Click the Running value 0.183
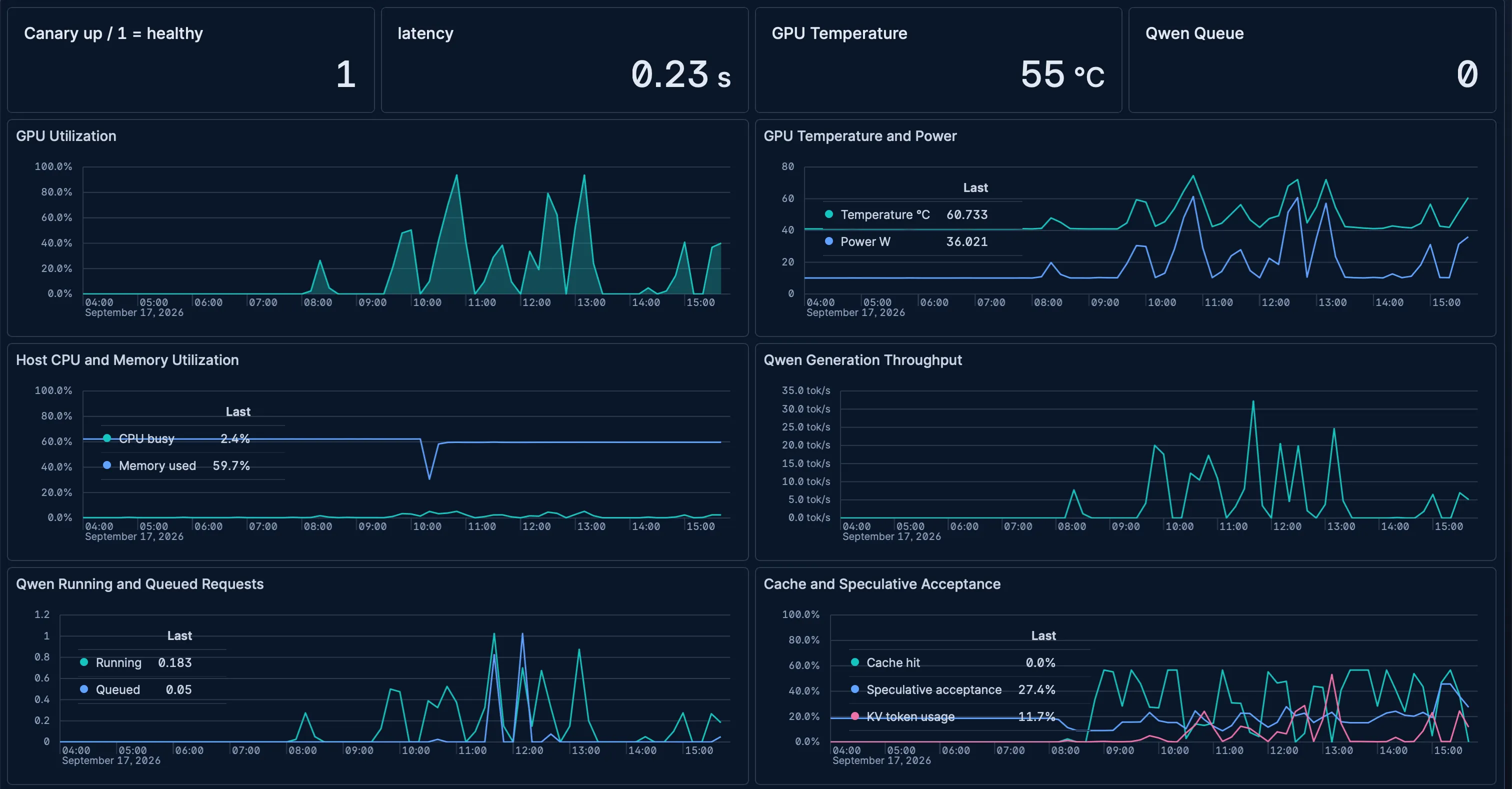Screen dimensions: 1512x789 (175, 663)
